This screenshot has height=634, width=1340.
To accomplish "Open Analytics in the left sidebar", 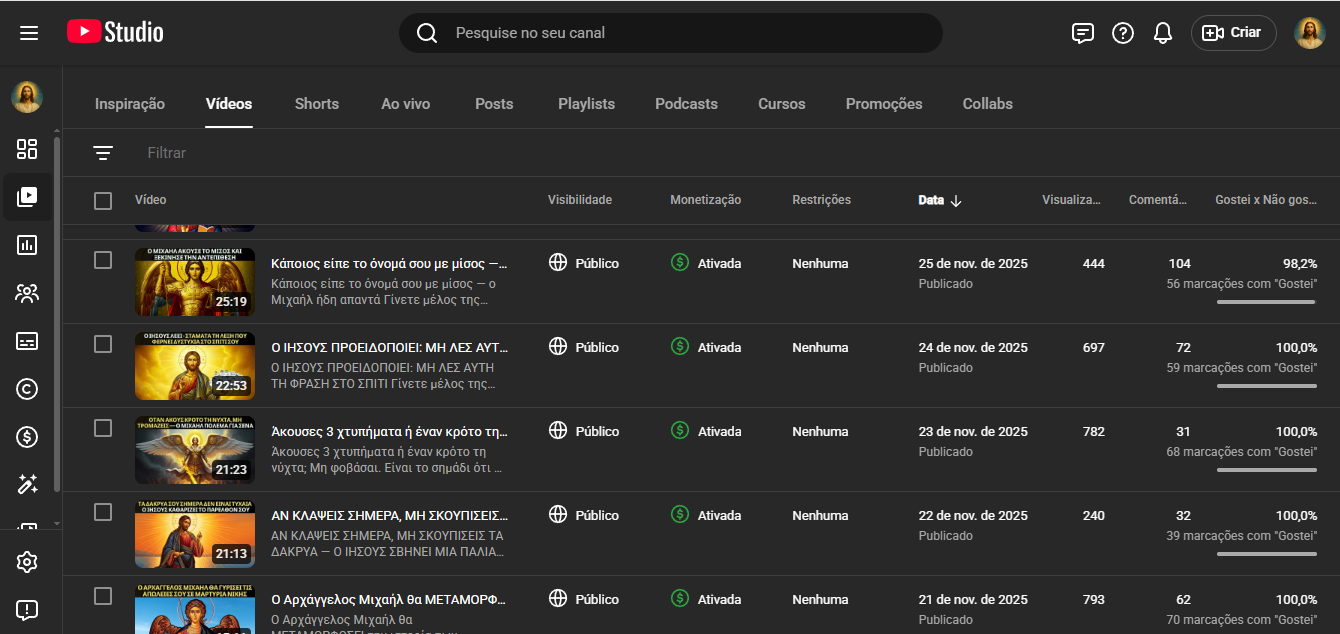I will 27,245.
